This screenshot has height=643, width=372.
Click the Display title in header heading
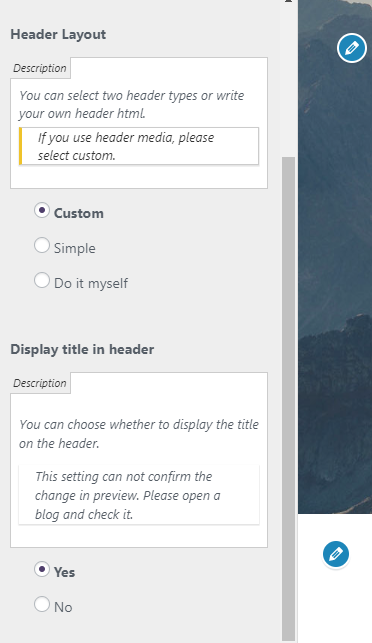tap(82, 349)
